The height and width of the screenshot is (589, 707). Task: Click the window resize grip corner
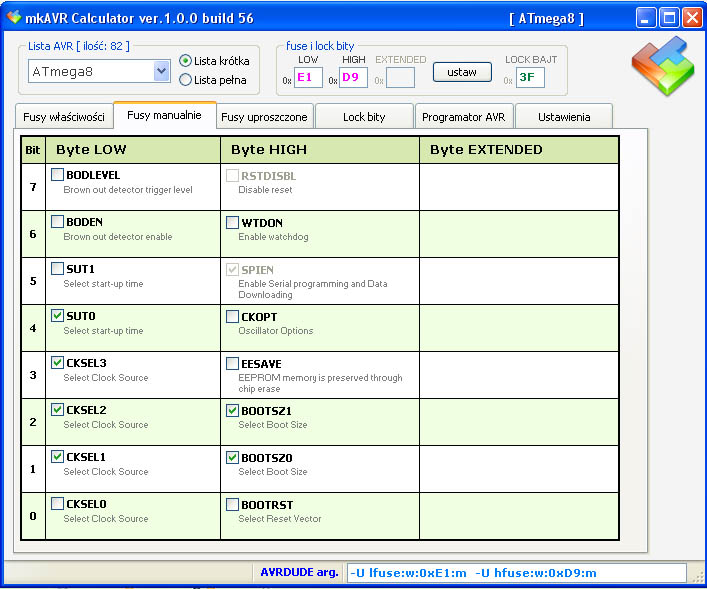coord(698,577)
